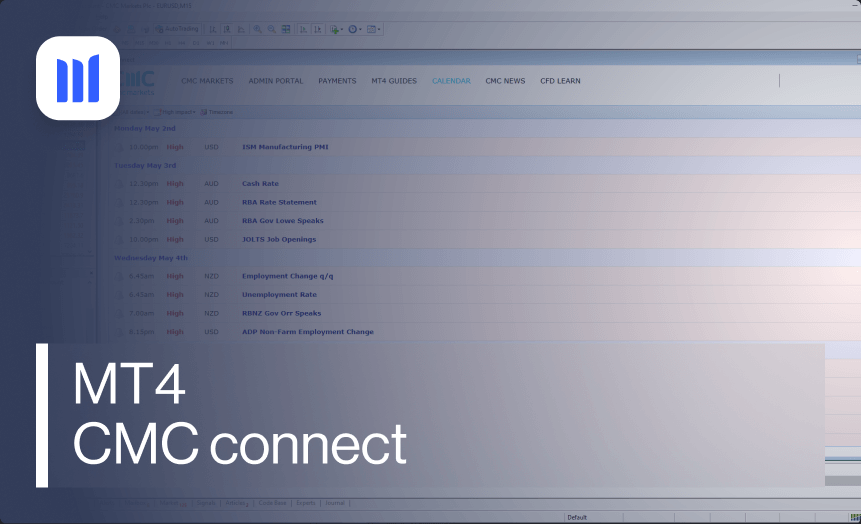Open the All dates filter dropdown

(x=135, y=112)
